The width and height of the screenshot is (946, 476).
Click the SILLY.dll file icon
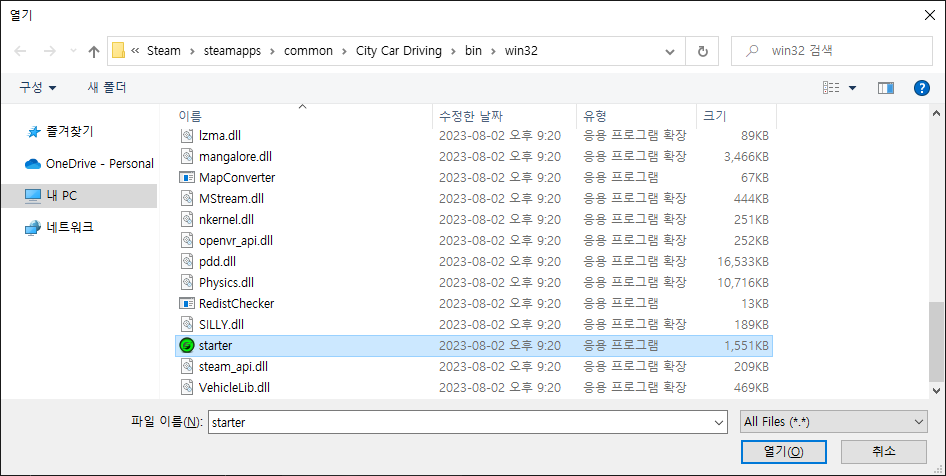coord(187,325)
